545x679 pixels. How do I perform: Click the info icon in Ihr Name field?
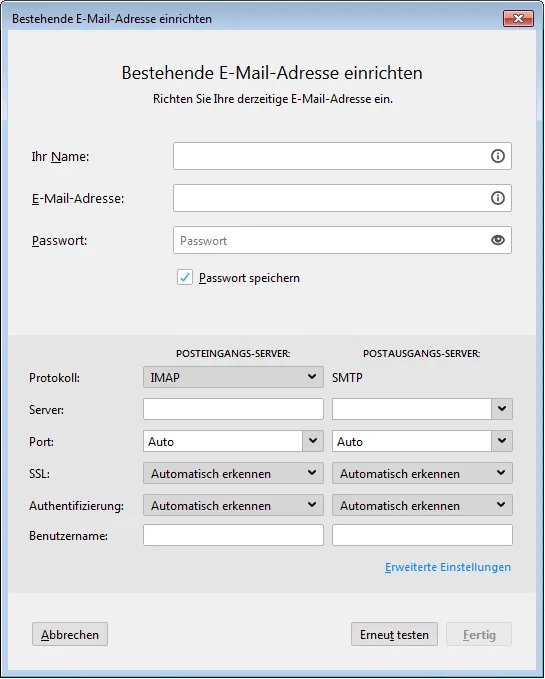(497, 156)
